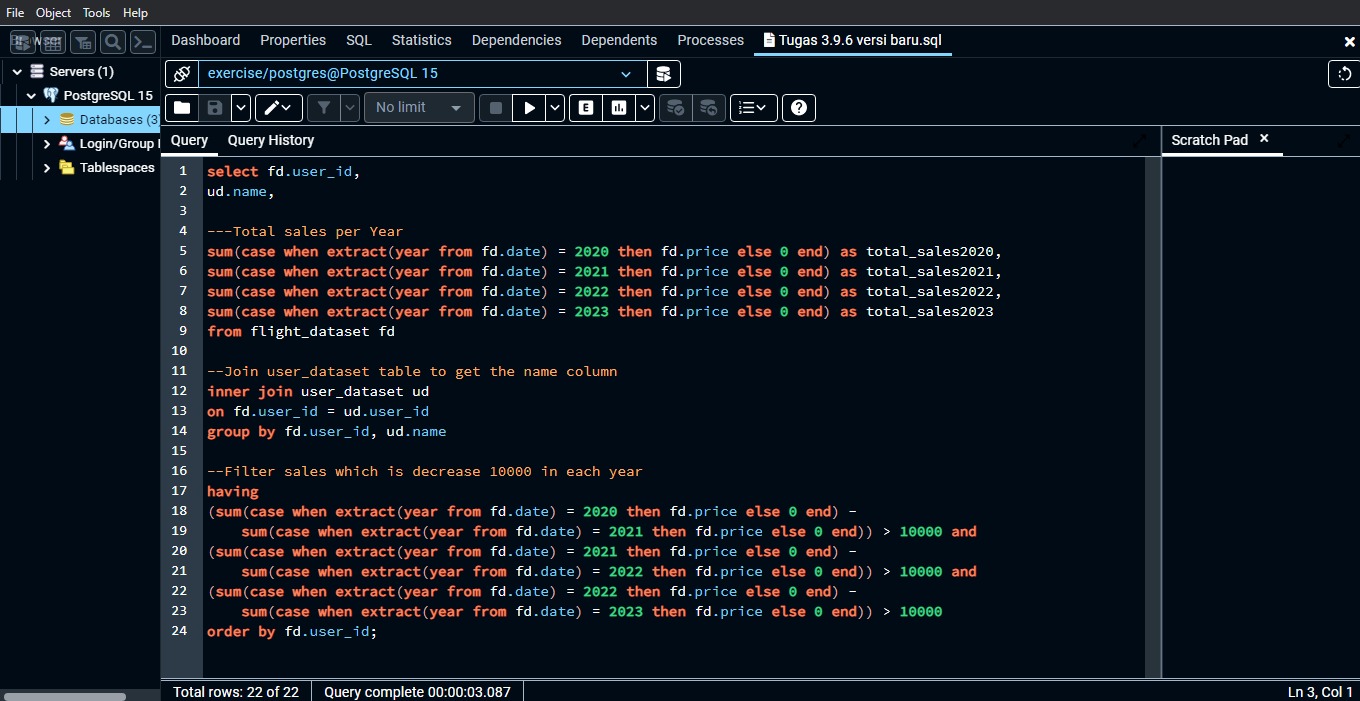The width and height of the screenshot is (1360, 701).
Task: Switch to the Dashboard tab
Action: pos(205,40)
